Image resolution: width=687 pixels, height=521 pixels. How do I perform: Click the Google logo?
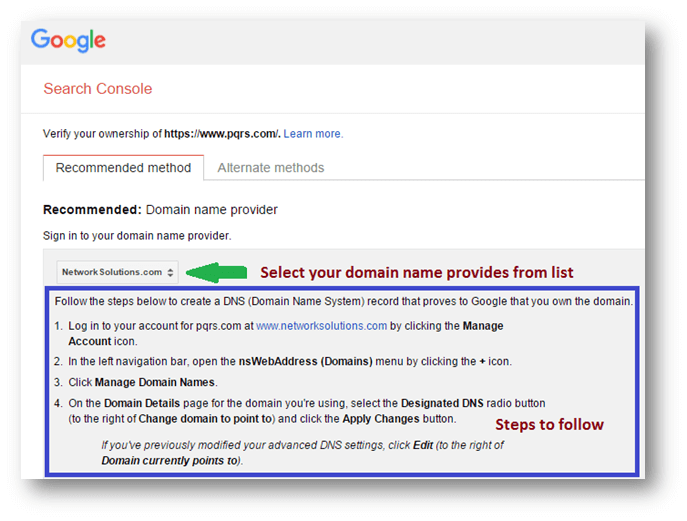click(68, 40)
